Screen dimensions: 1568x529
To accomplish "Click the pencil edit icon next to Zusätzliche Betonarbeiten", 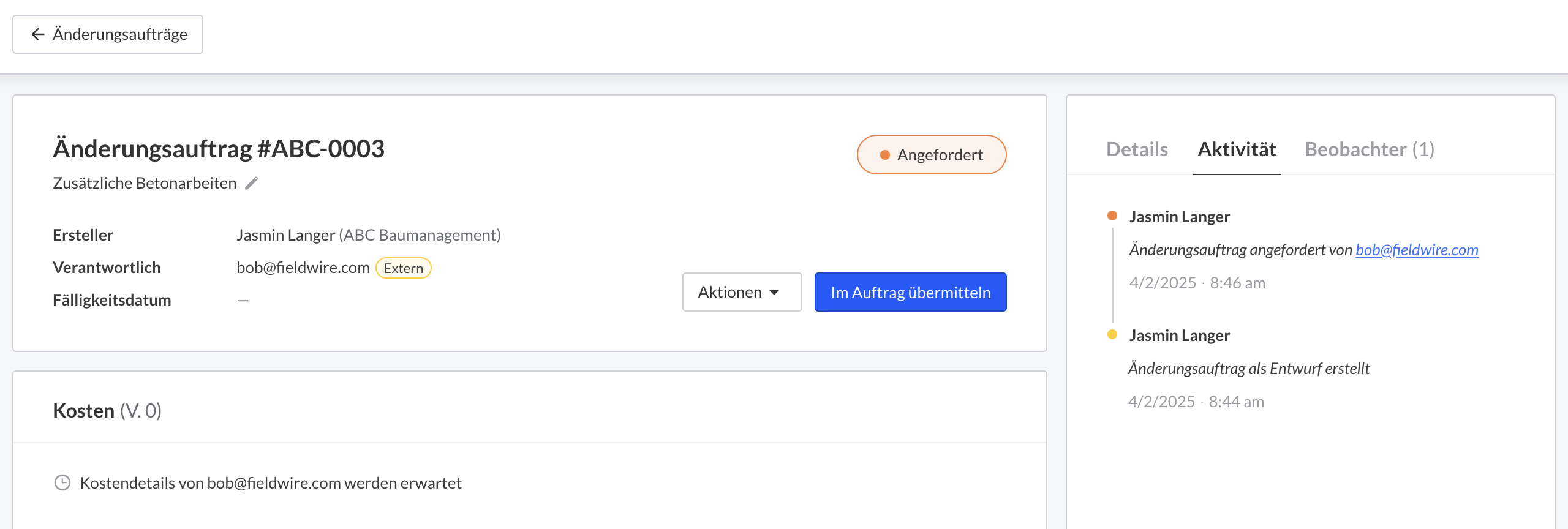I will [x=252, y=183].
